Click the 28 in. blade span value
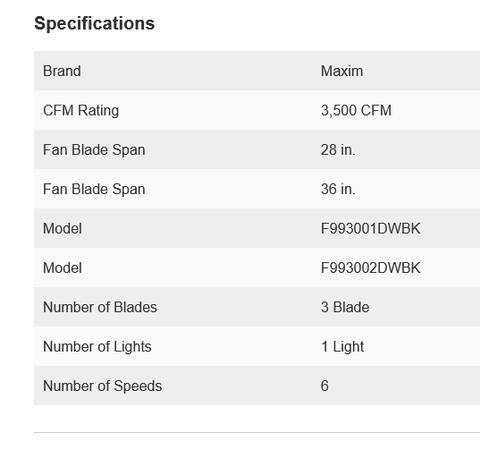The height and width of the screenshot is (450, 480). point(338,150)
